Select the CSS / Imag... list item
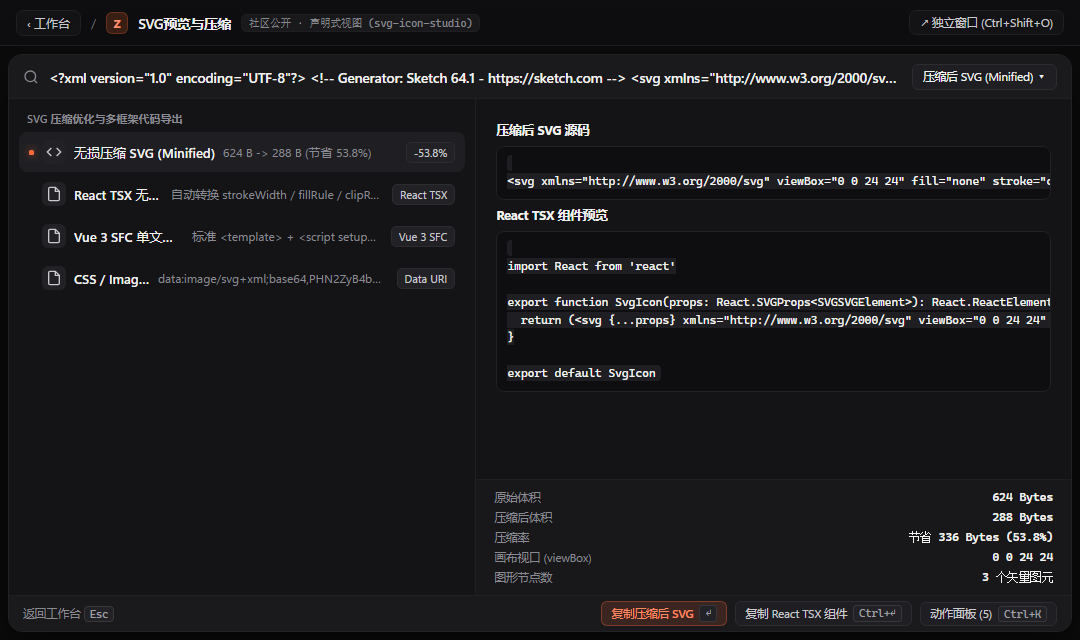Screen dimensions: 1080x640 tap(242, 279)
